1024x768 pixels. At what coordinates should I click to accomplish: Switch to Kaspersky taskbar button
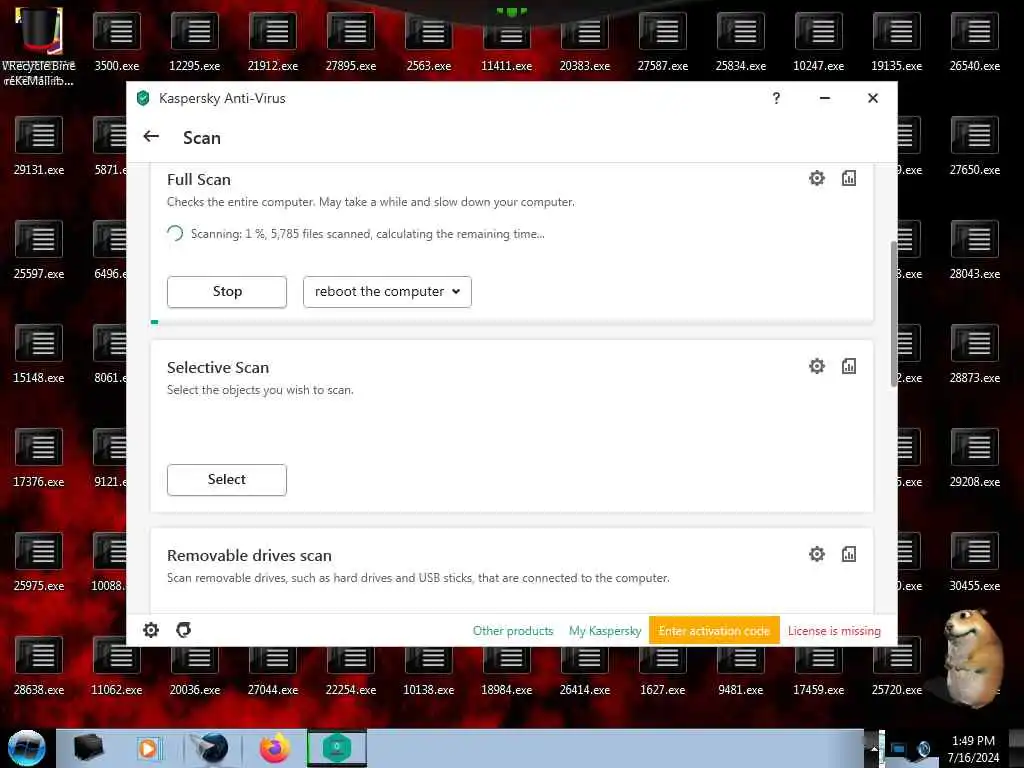337,748
